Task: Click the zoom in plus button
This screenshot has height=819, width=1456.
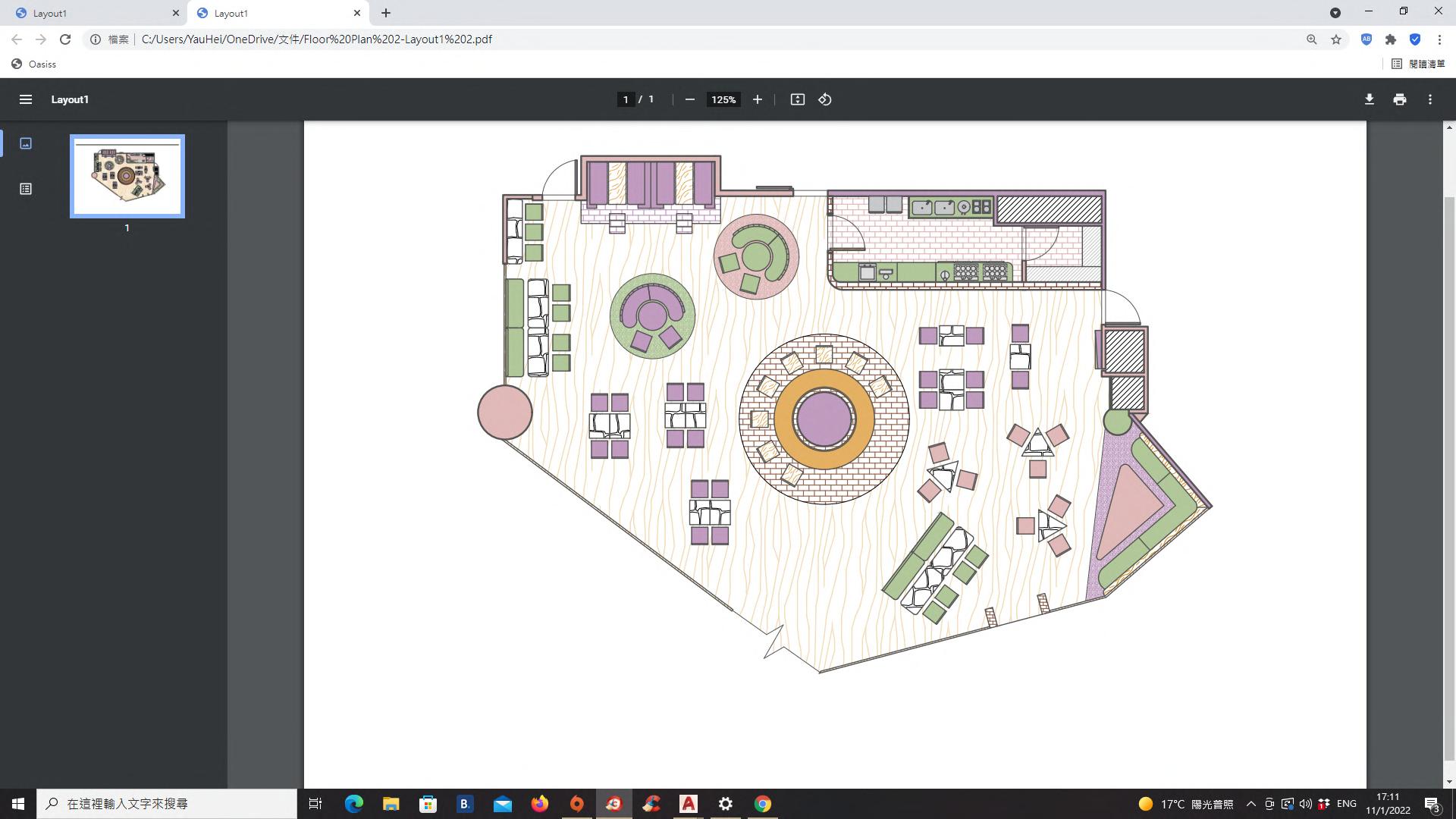Action: pyautogui.click(x=757, y=99)
